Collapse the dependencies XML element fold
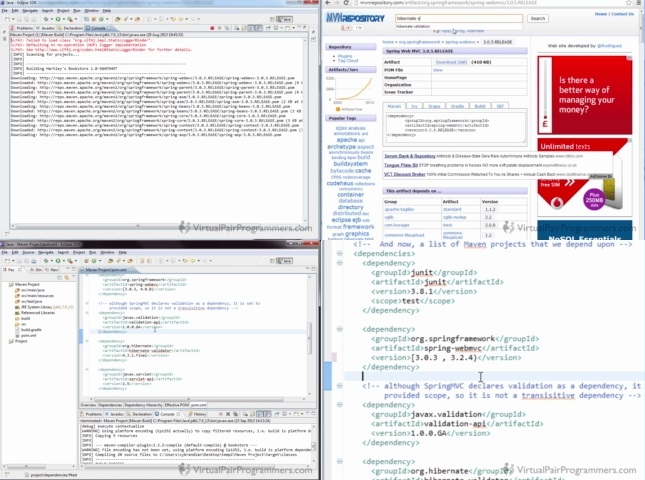Image resolution: width=645 pixels, height=480 pixels. 340,253
